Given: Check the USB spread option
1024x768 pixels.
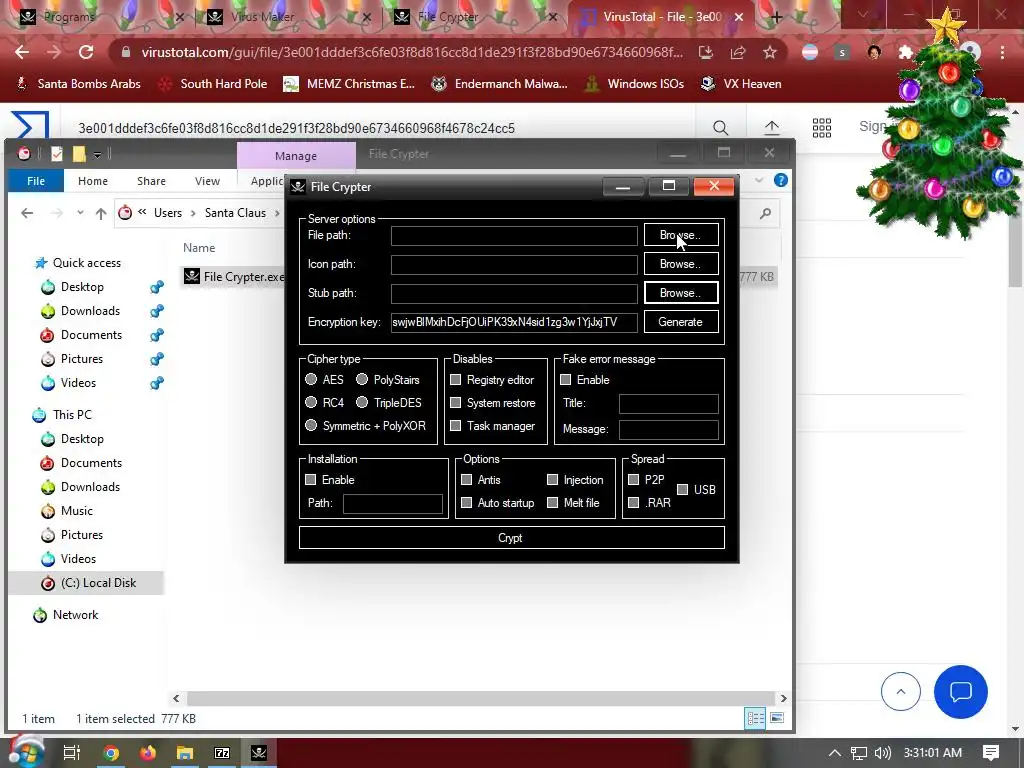Looking at the screenshot, I should (x=682, y=489).
